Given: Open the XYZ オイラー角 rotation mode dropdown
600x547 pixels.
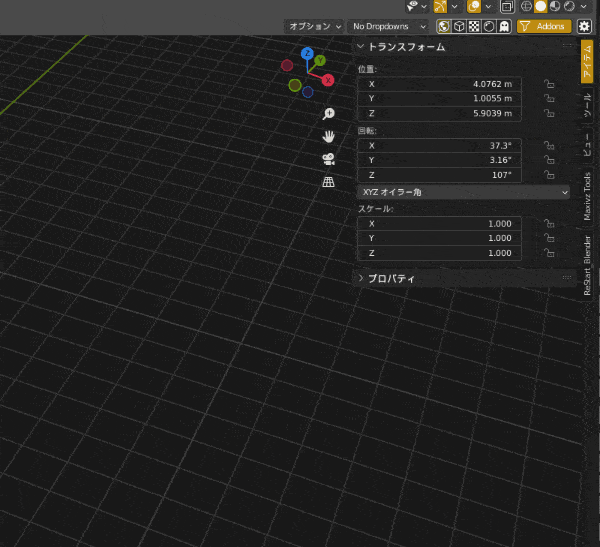Looking at the screenshot, I should click(463, 192).
